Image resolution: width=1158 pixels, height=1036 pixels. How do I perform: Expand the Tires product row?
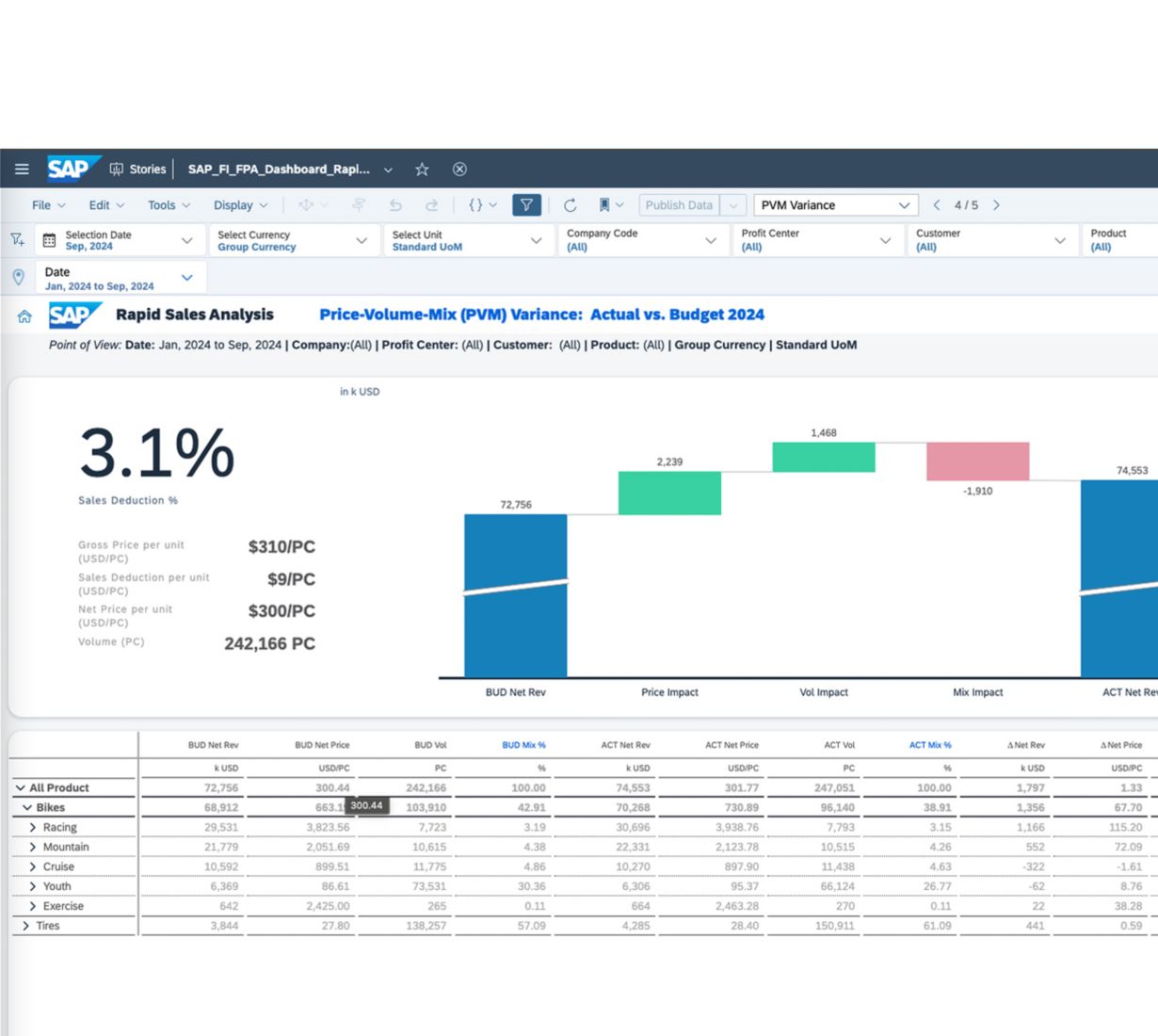[25, 927]
